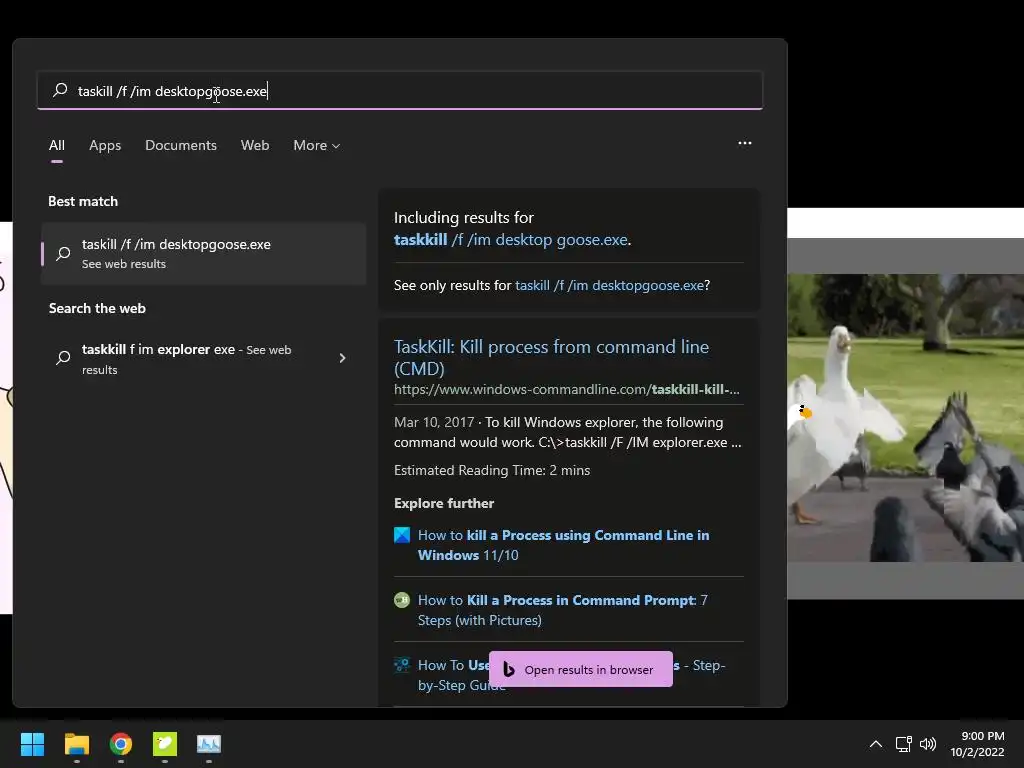Select the All tab
Image resolution: width=1024 pixels, height=768 pixels.
coord(57,145)
